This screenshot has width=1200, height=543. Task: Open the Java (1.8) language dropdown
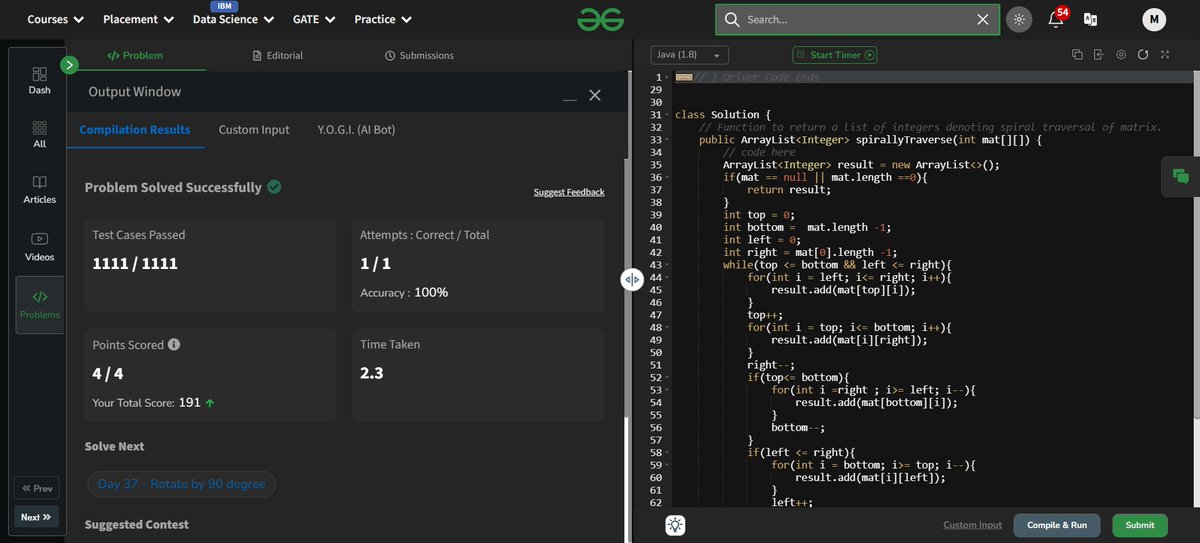click(690, 55)
